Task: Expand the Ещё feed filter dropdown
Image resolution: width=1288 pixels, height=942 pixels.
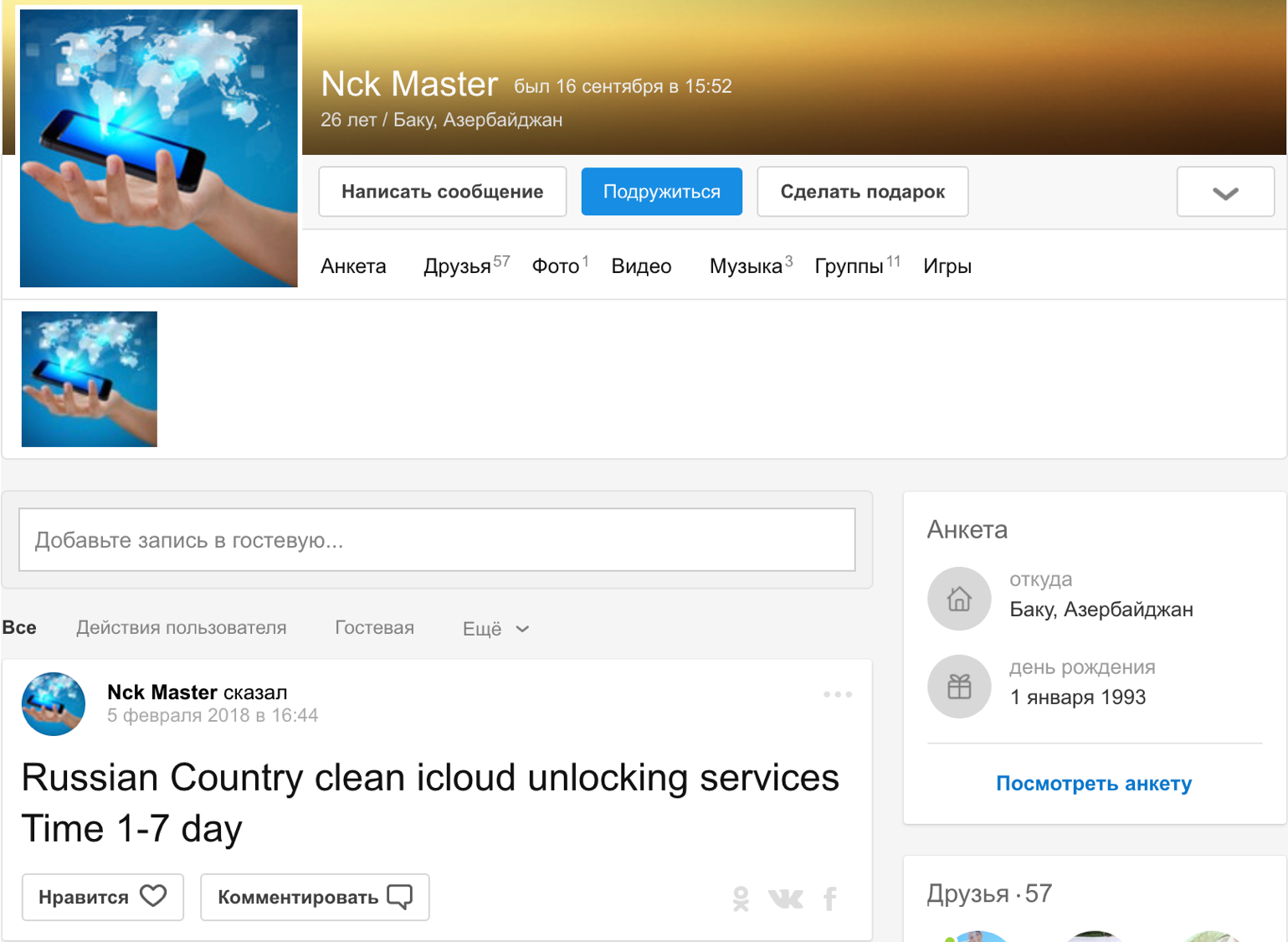Action: 495,629
